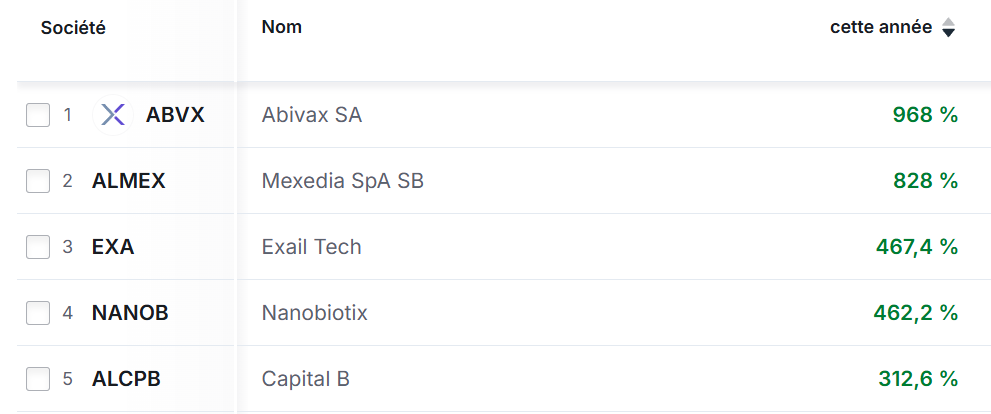991x414 pixels.
Task: Enable the NANOB row checkbox
Action: click(x=38, y=313)
